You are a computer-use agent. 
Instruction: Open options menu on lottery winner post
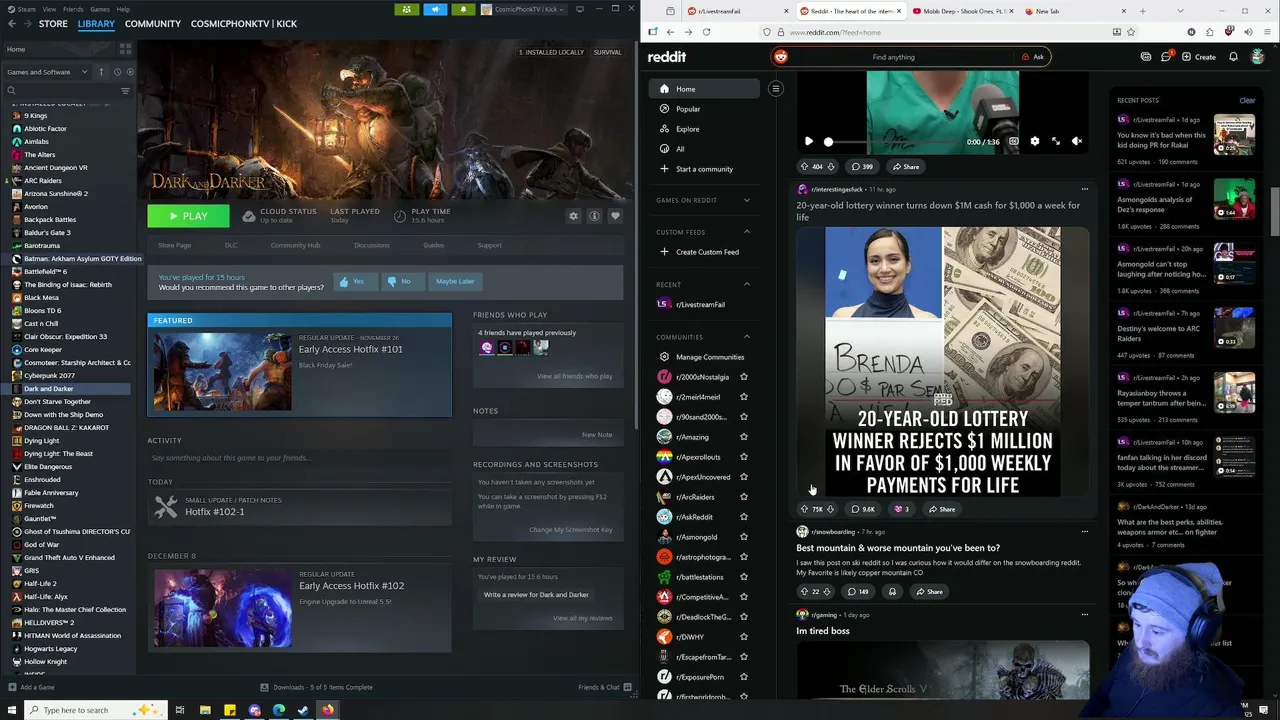pyautogui.click(x=1084, y=189)
